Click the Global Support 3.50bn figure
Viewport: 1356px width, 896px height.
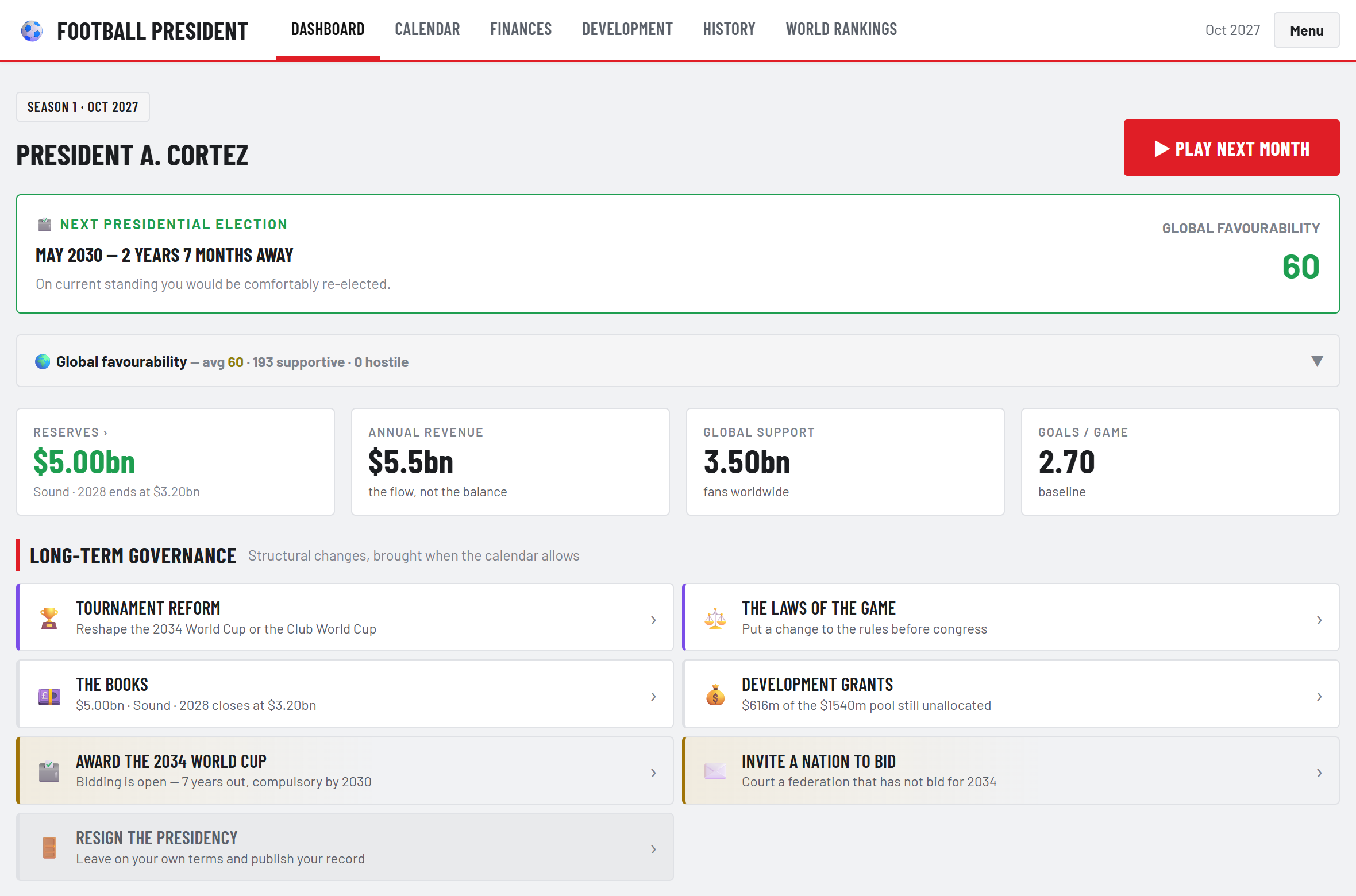click(747, 462)
